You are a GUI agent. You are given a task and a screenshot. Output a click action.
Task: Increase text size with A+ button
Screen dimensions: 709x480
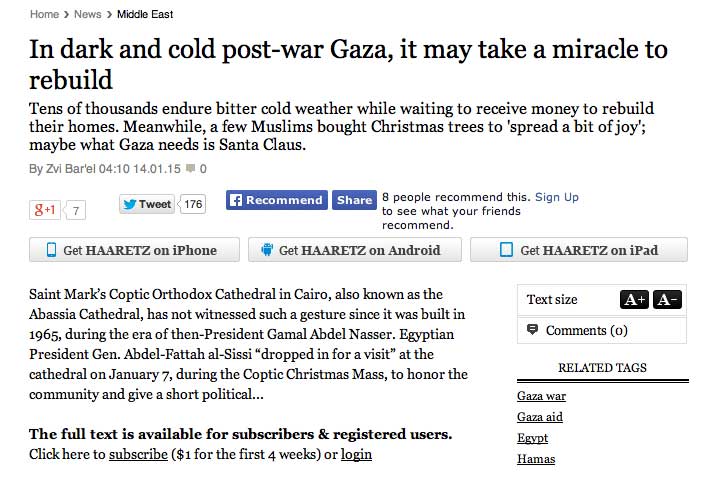tap(634, 299)
